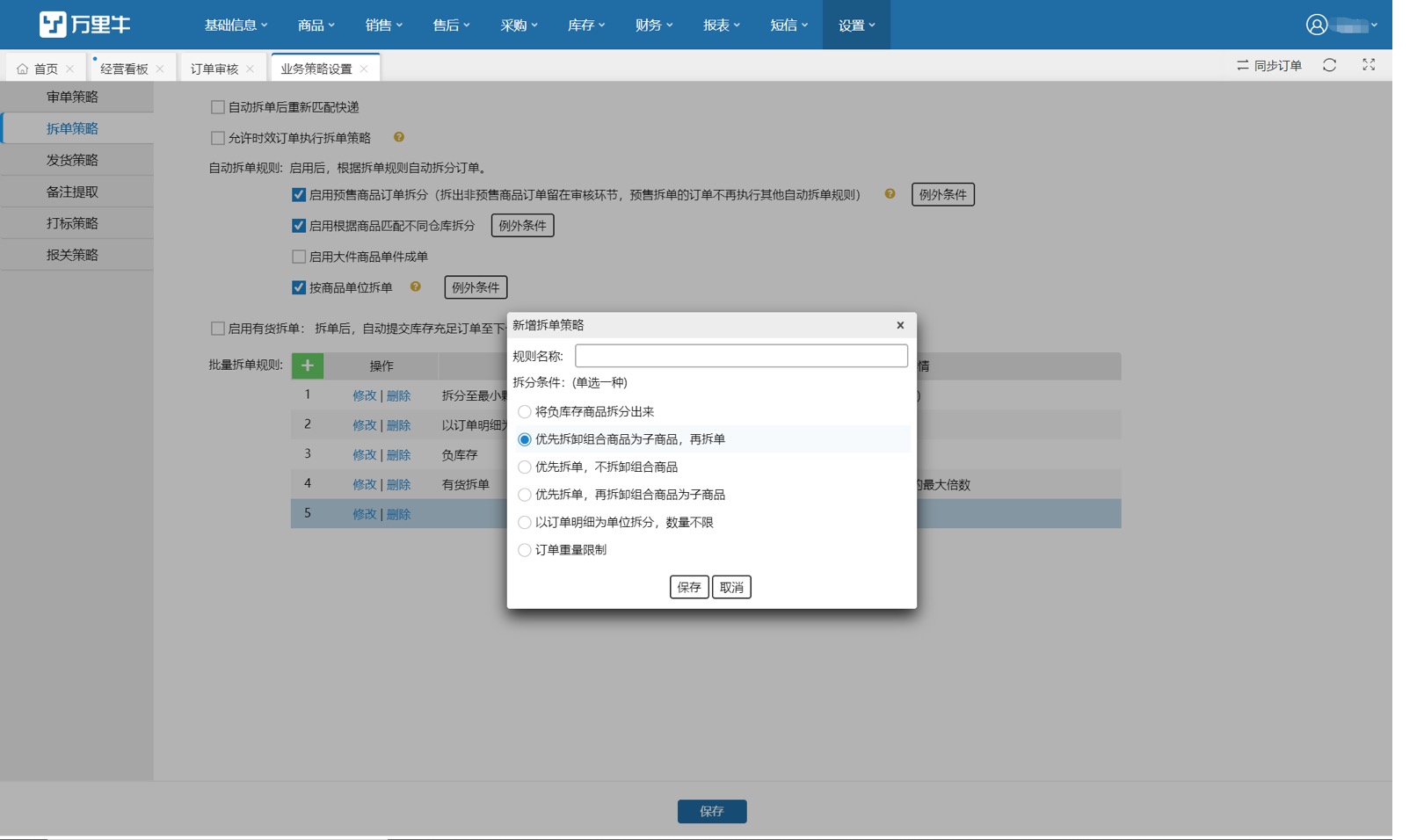Image resolution: width=1424 pixels, height=840 pixels.
Task: Open the 基础信息 dropdown menu
Action: coord(236,25)
